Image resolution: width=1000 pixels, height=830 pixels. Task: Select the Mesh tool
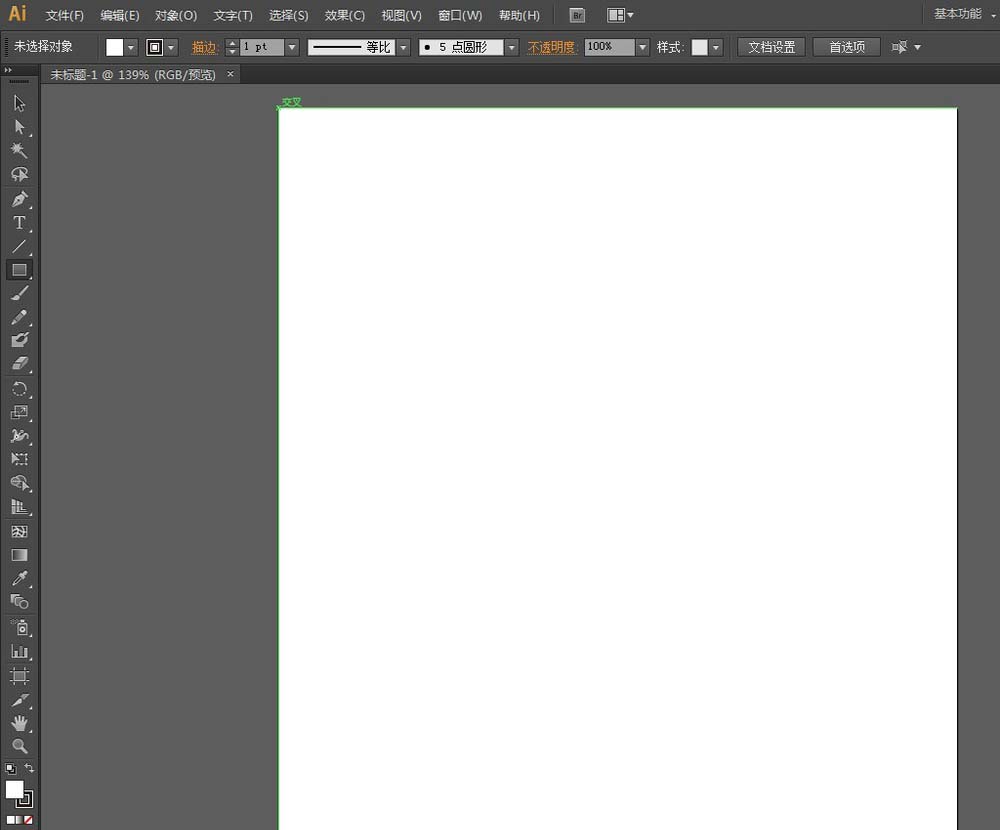[x=19, y=531]
